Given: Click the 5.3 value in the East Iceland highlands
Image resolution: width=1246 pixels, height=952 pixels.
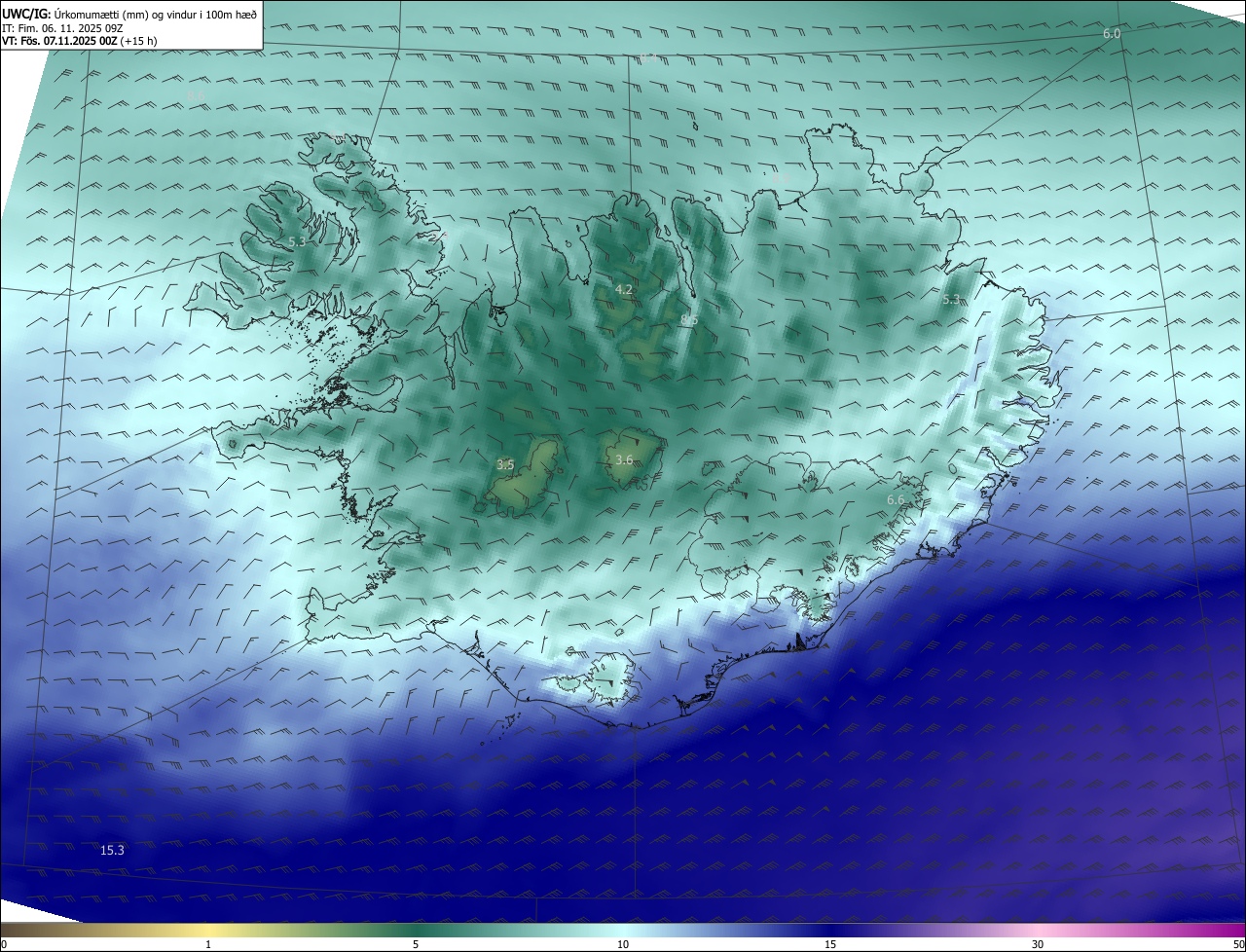Looking at the screenshot, I should pyautogui.click(x=951, y=300).
